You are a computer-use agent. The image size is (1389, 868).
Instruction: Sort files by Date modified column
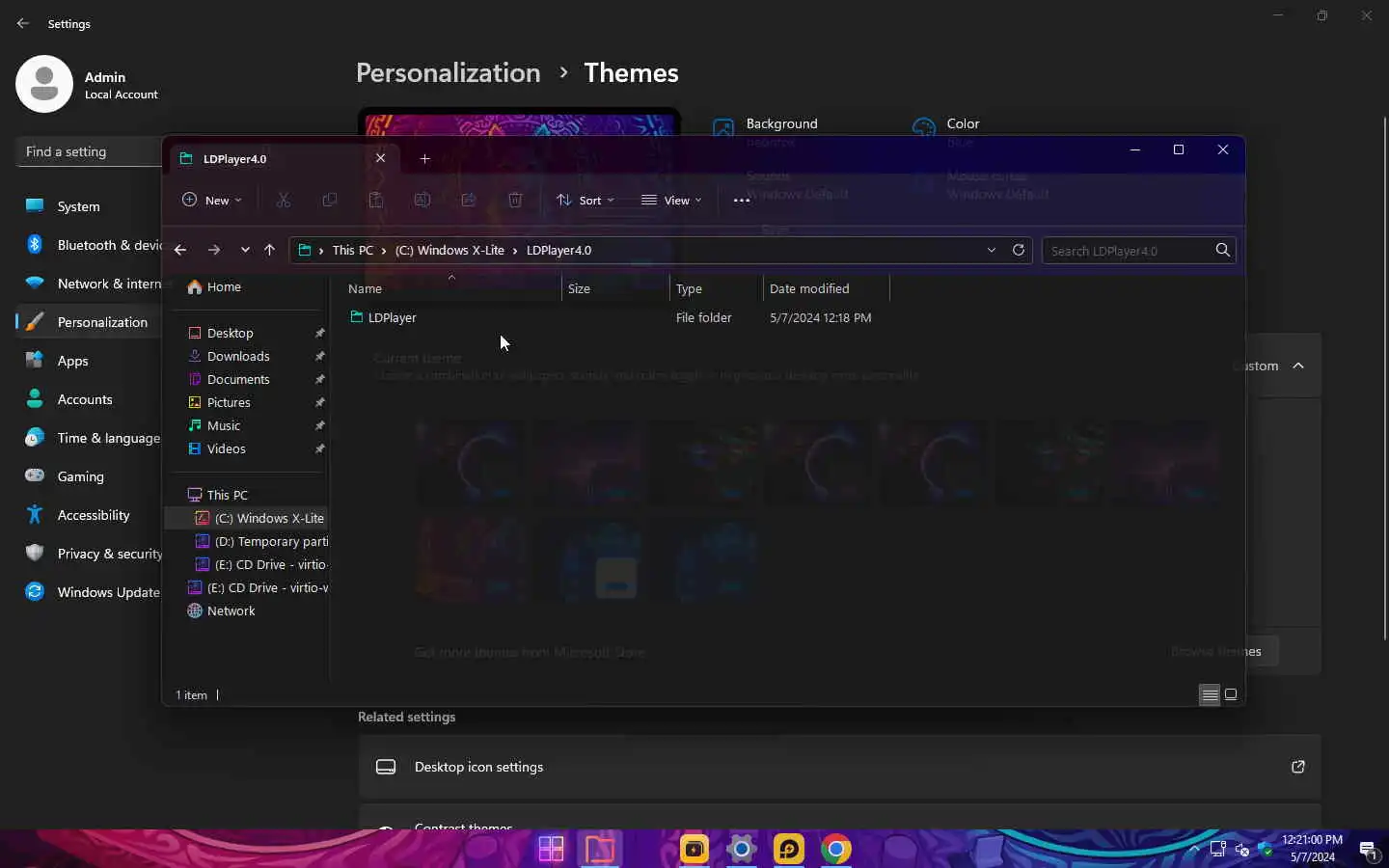(x=826, y=288)
